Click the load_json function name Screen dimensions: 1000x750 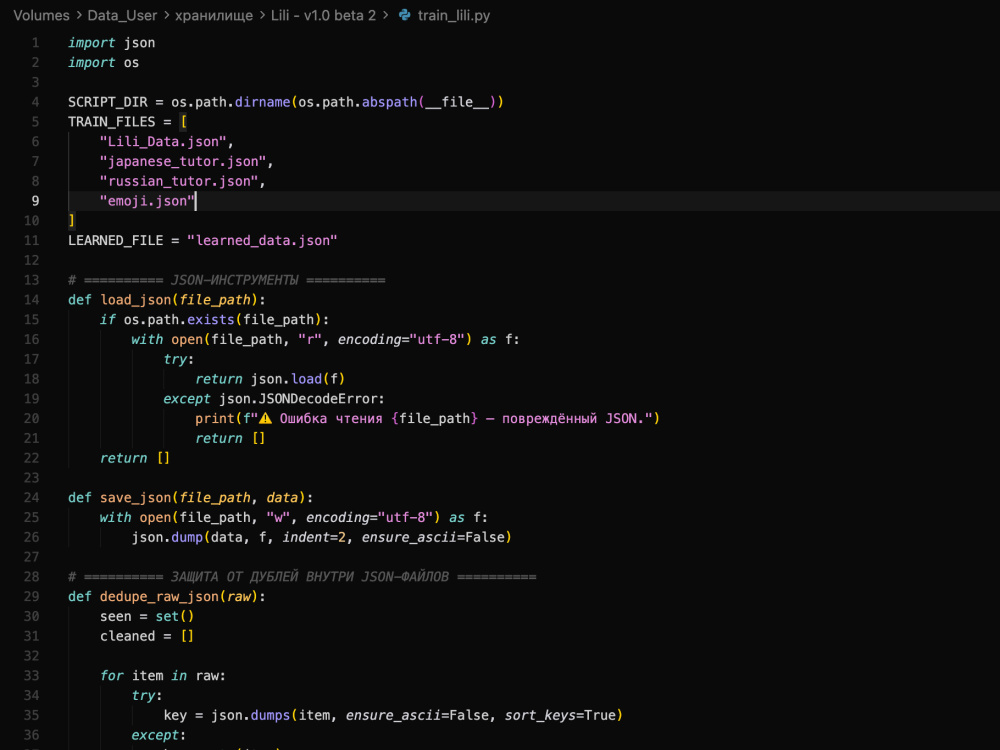coord(135,300)
